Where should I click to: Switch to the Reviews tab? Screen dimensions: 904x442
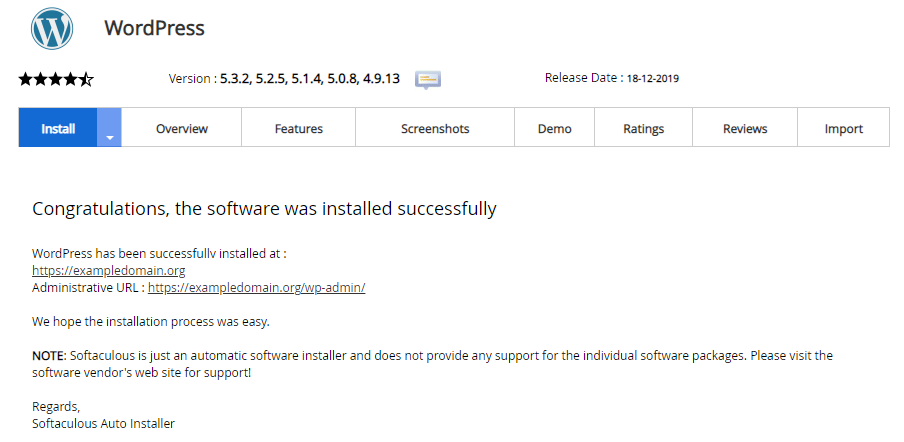click(745, 127)
